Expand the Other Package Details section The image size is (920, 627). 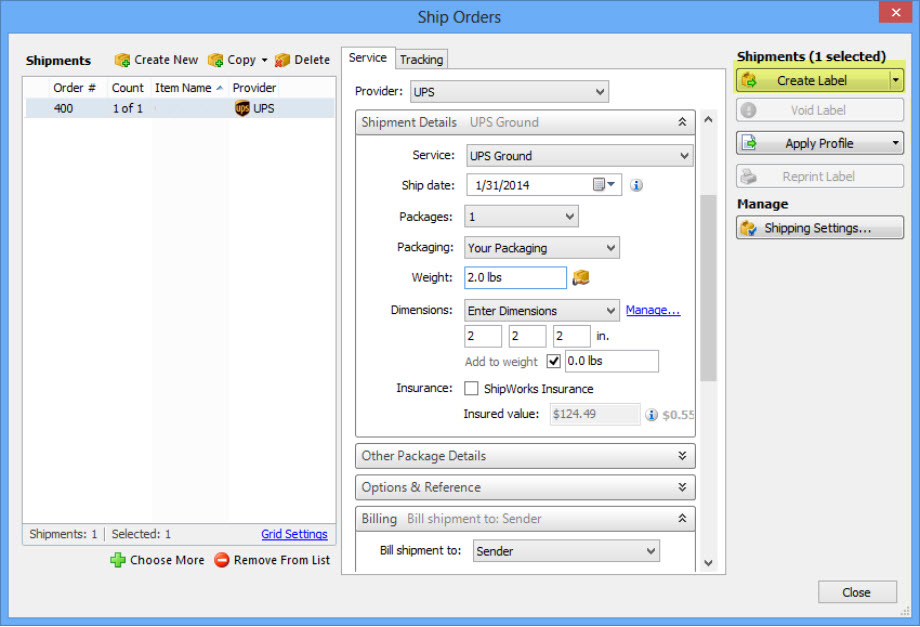[682, 456]
